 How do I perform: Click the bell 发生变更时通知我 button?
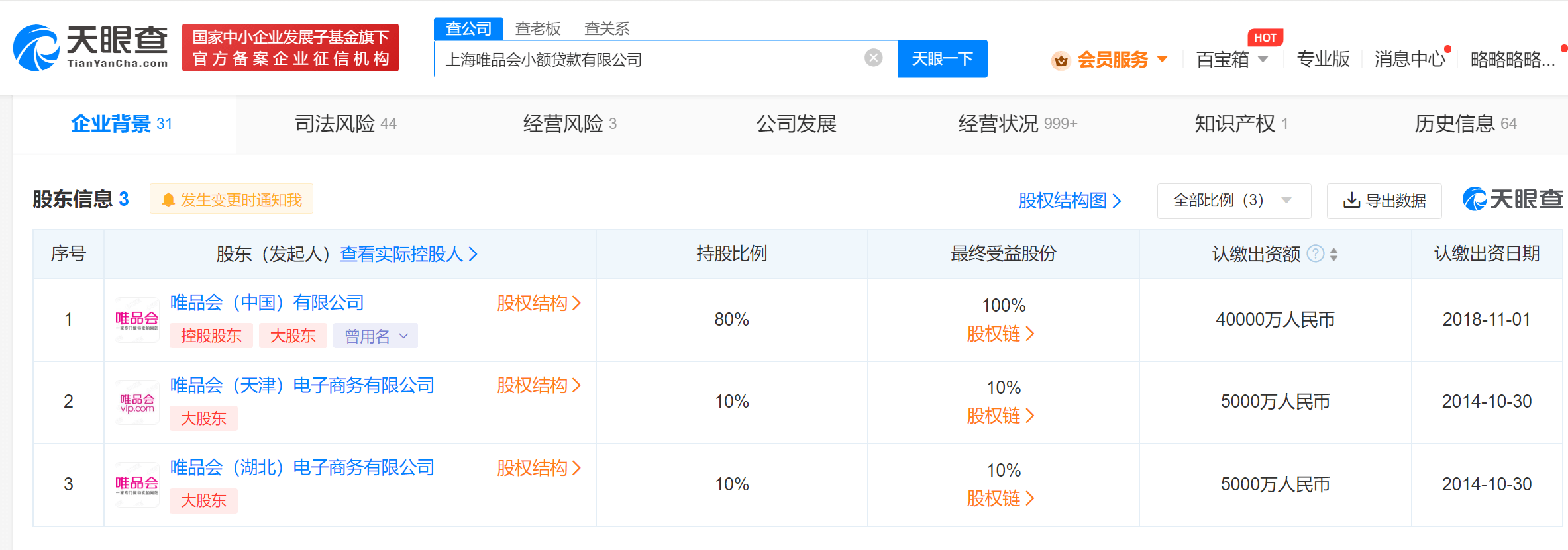tap(231, 199)
